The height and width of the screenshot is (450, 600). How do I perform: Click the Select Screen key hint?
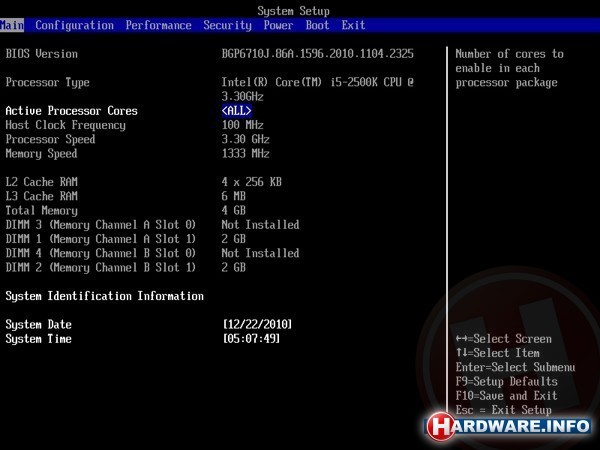[504, 339]
